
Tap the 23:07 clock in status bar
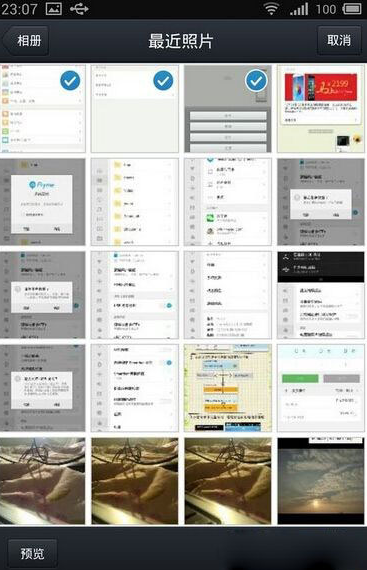point(19,9)
